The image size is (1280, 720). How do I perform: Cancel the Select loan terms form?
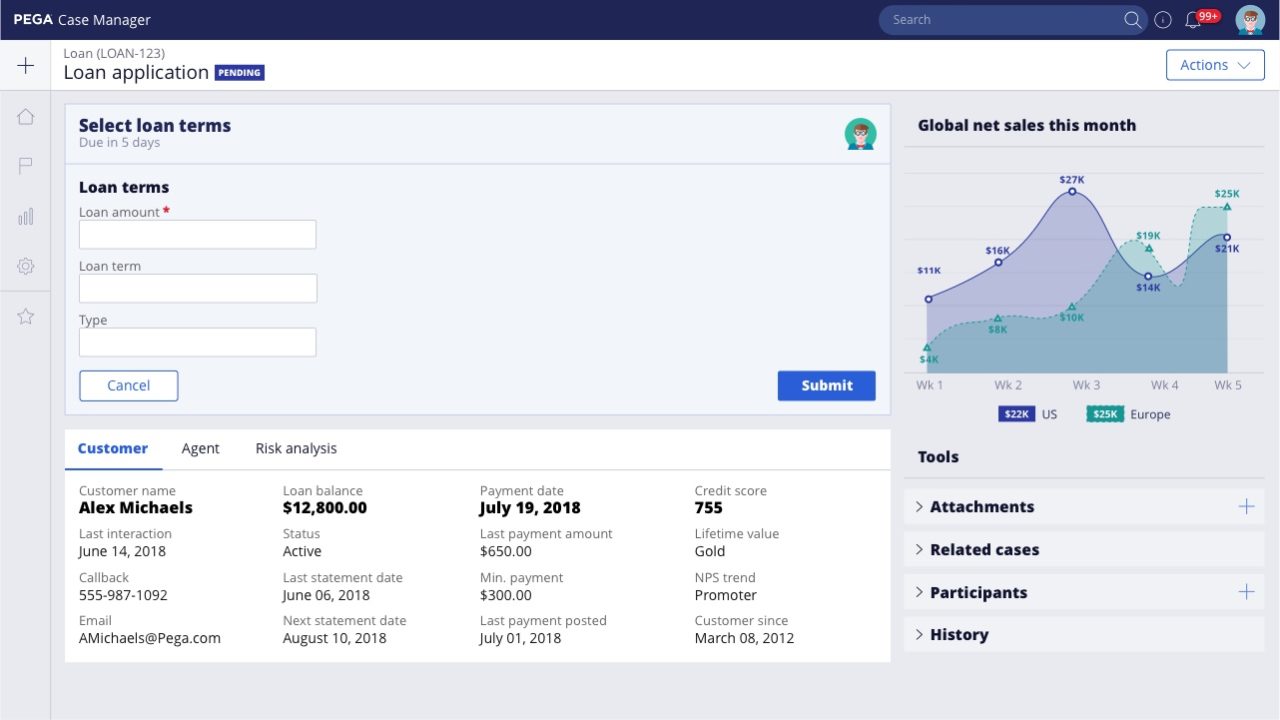click(128, 385)
